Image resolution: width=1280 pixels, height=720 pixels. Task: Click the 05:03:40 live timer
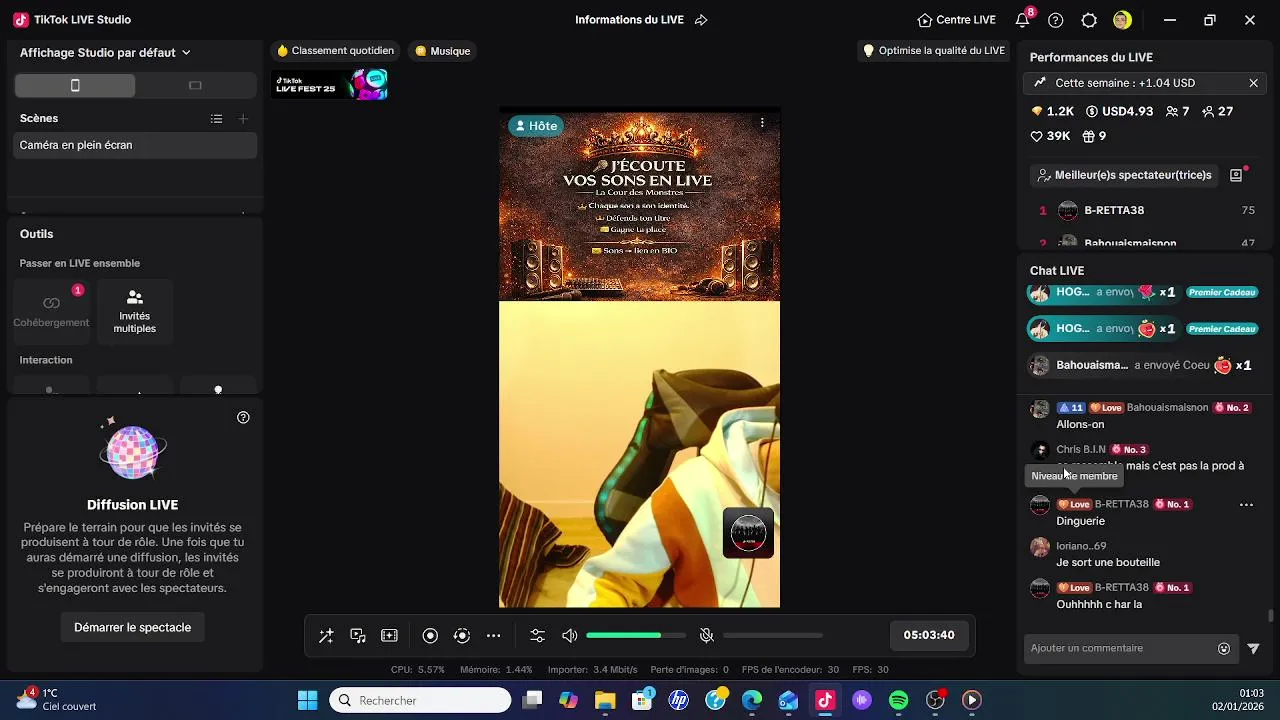pos(929,635)
